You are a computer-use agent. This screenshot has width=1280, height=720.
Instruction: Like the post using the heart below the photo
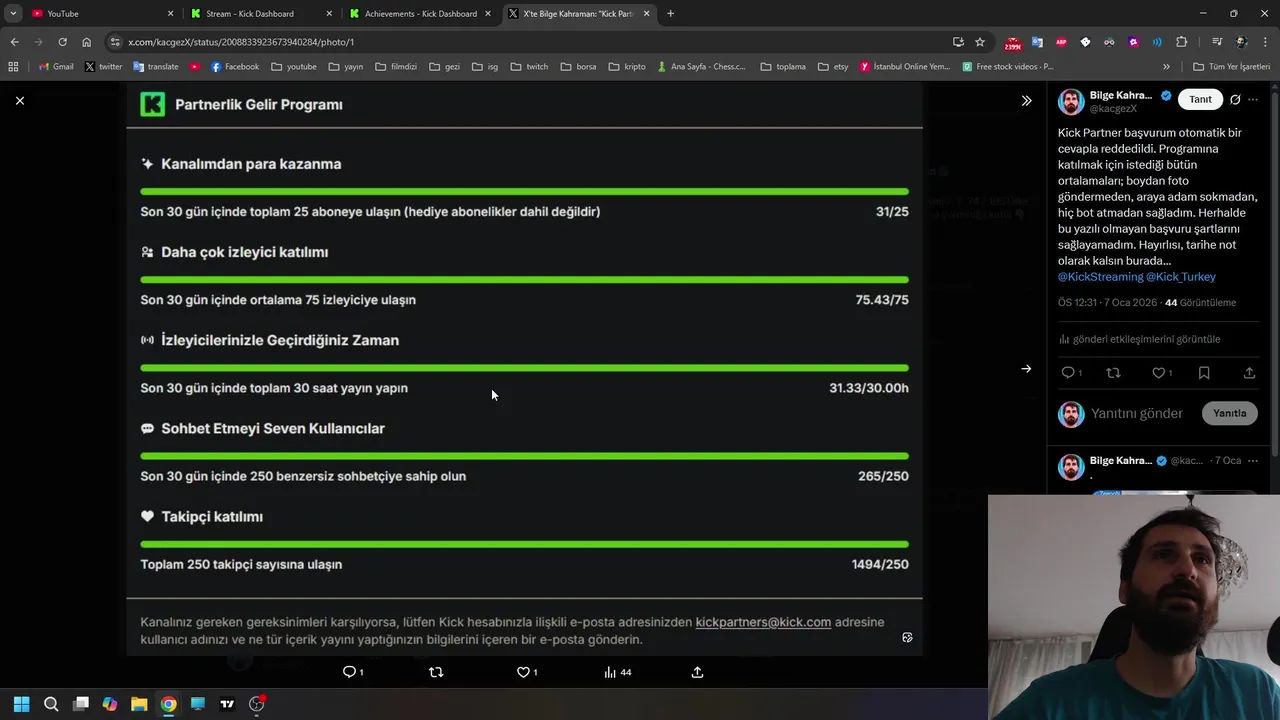pos(527,672)
